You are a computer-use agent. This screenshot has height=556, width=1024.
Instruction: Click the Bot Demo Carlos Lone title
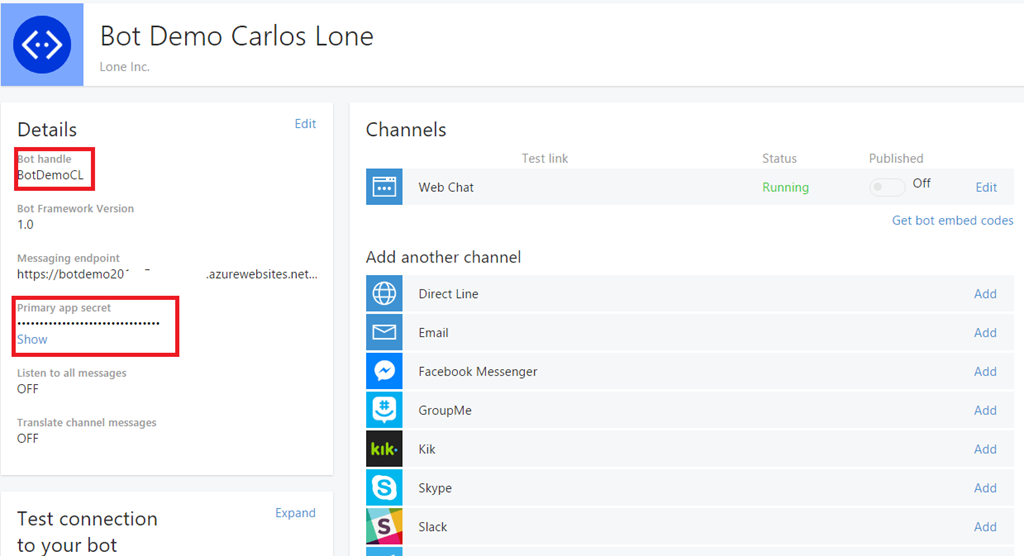pos(236,36)
